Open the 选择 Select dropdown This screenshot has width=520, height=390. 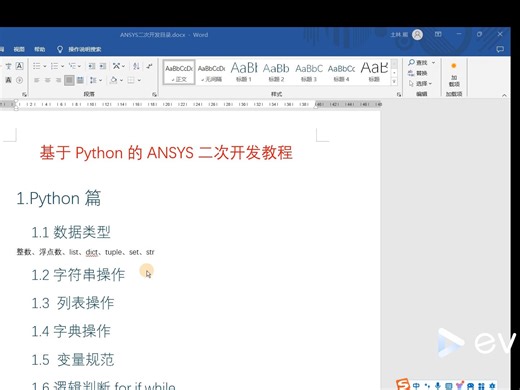(x=420, y=83)
